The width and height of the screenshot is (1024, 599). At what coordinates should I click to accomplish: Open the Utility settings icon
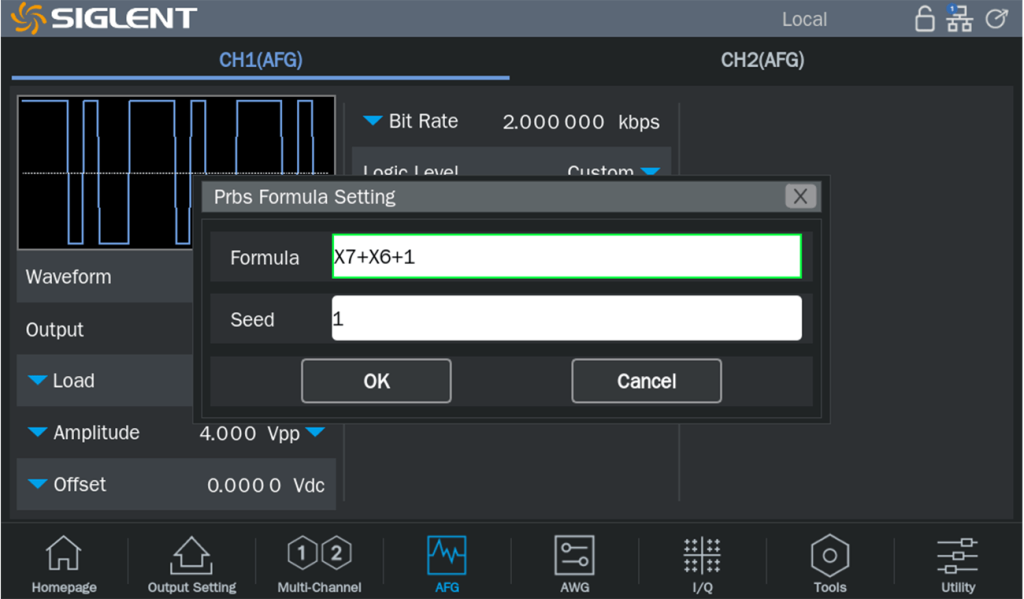click(x=957, y=564)
